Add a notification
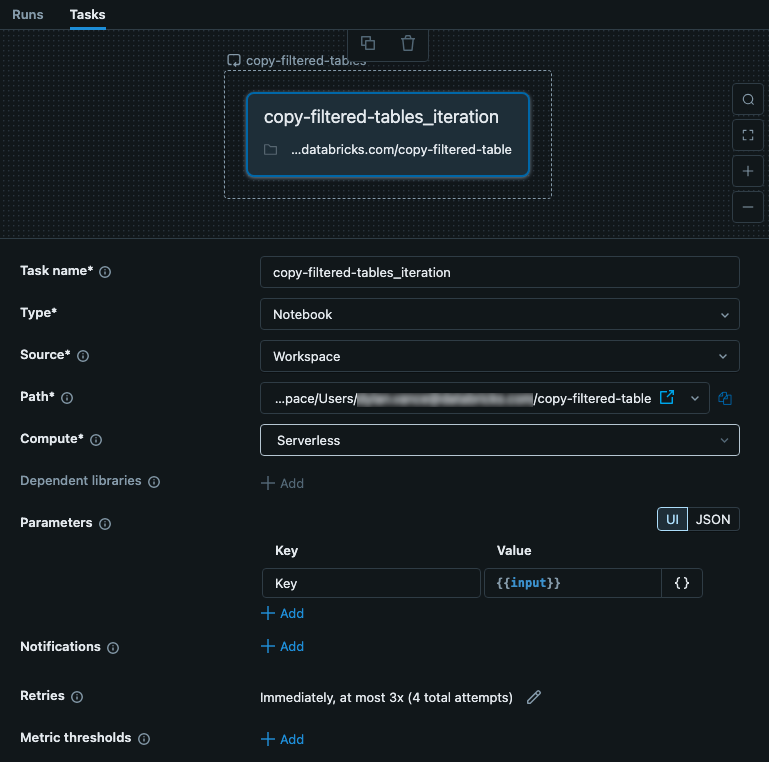This screenshot has width=769, height=762. click(x=282, y=646)
